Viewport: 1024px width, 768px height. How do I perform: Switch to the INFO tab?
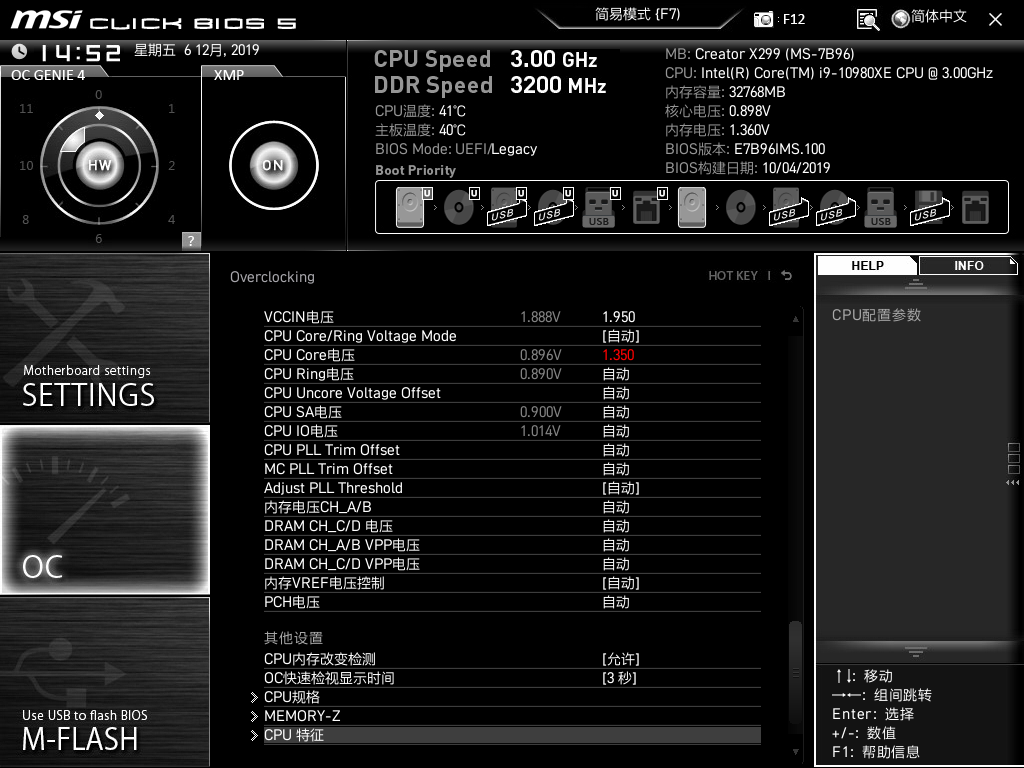(x=968, y=265)
